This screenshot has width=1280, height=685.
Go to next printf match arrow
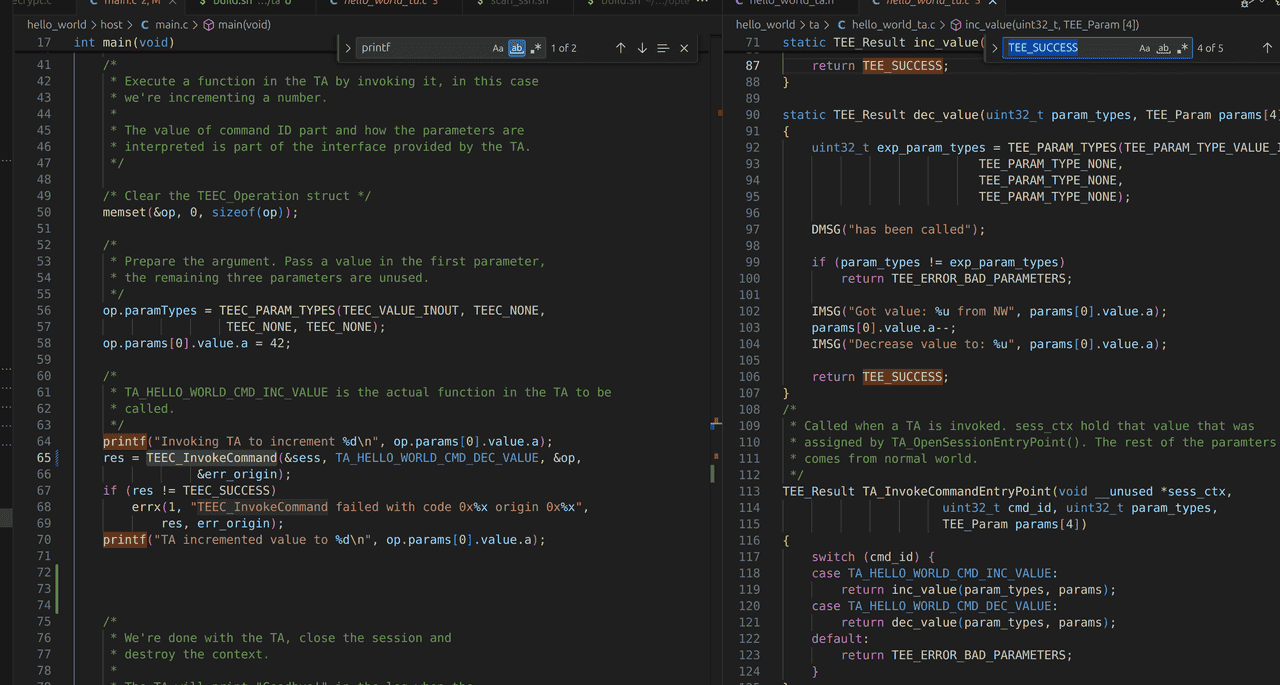pyautogui.click(x=642, y=48)
